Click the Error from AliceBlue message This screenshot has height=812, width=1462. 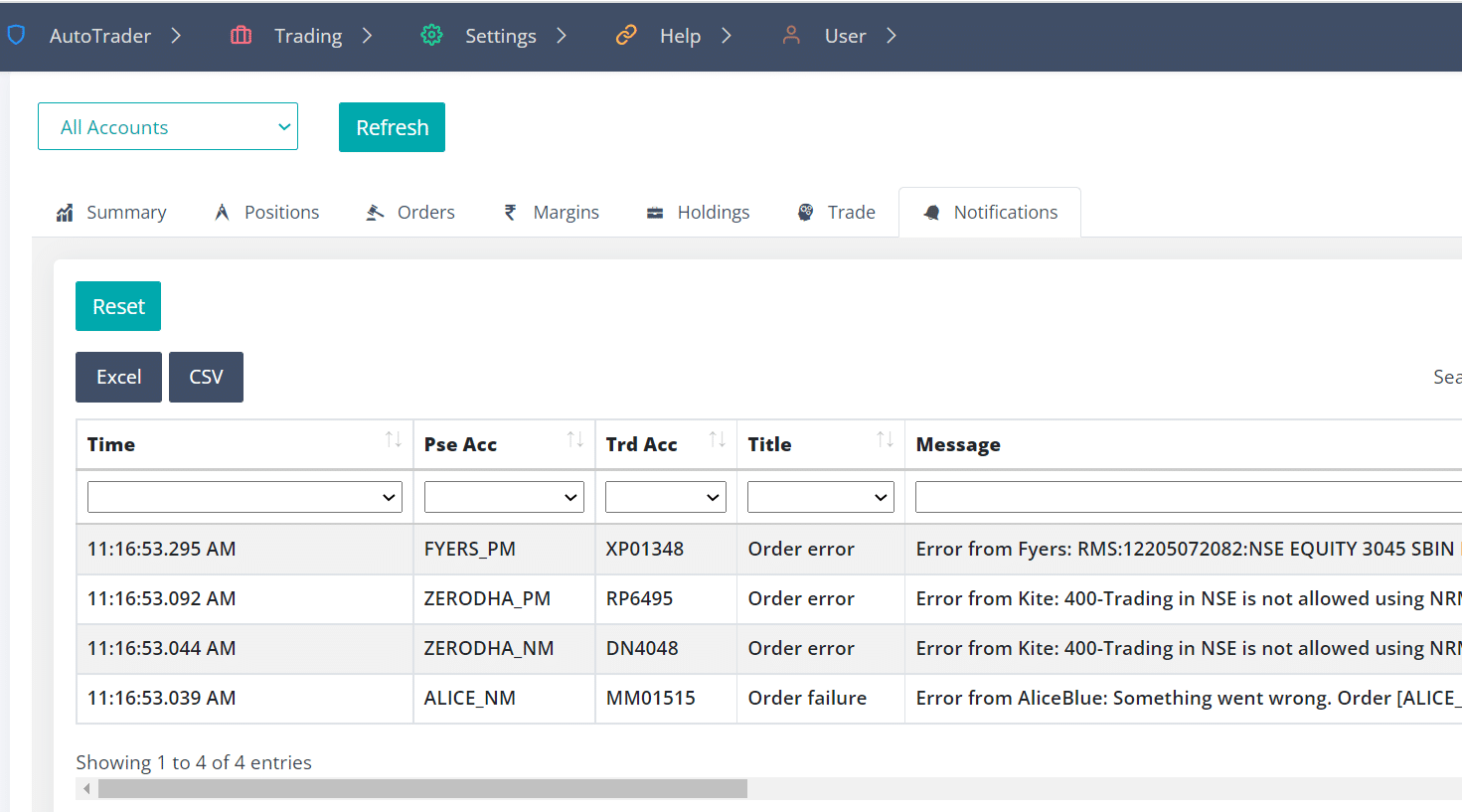coord(1189,698)
